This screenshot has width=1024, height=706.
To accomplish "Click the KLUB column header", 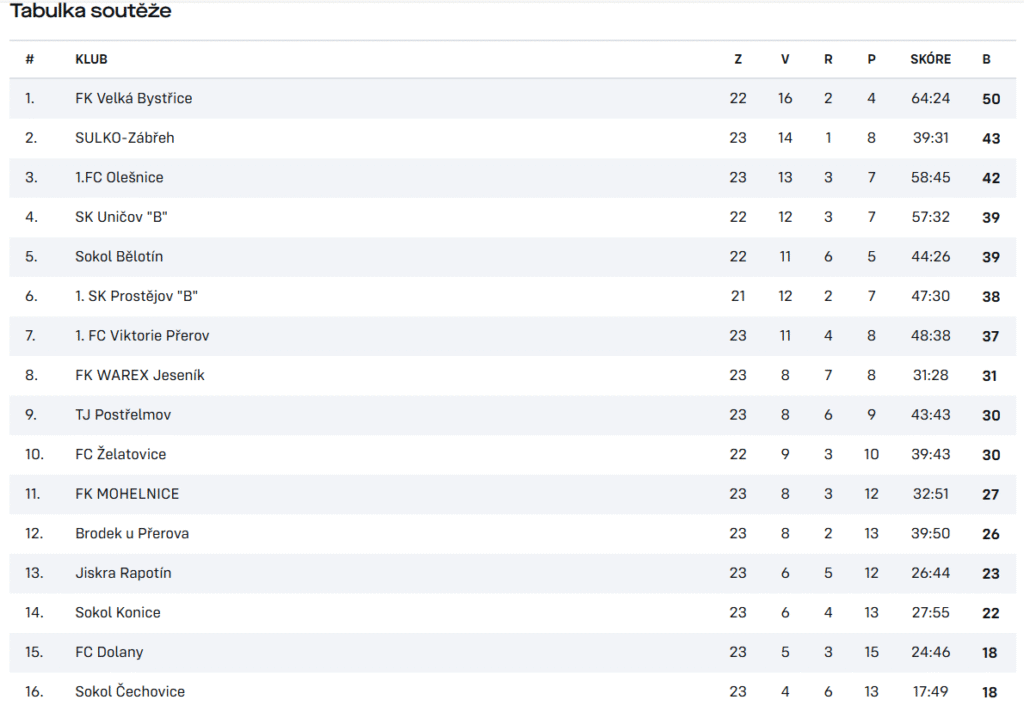I will pyautogui.click(x=91, y=59).
